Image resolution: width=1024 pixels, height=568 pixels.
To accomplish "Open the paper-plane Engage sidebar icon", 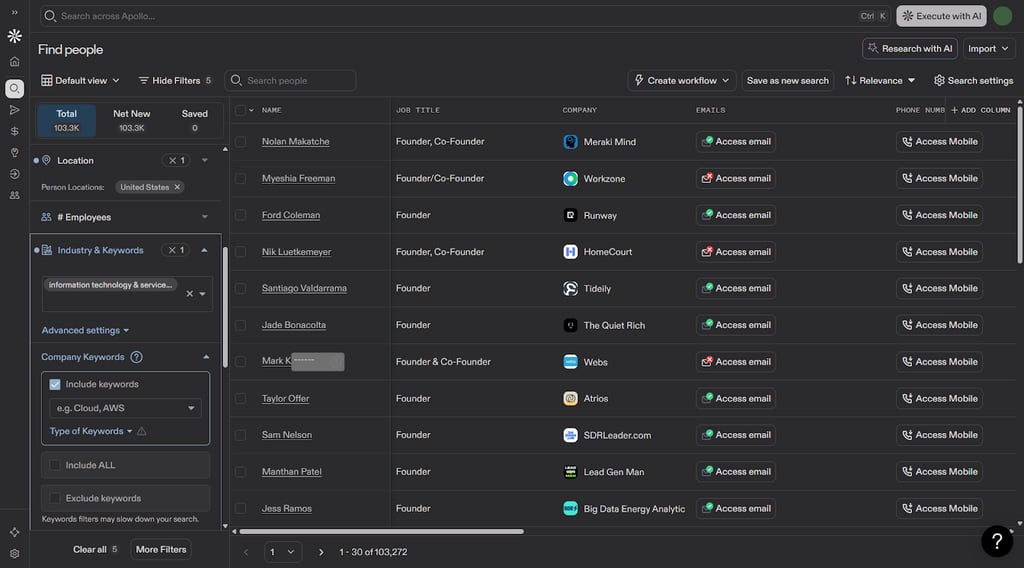I will coord(14,110).
